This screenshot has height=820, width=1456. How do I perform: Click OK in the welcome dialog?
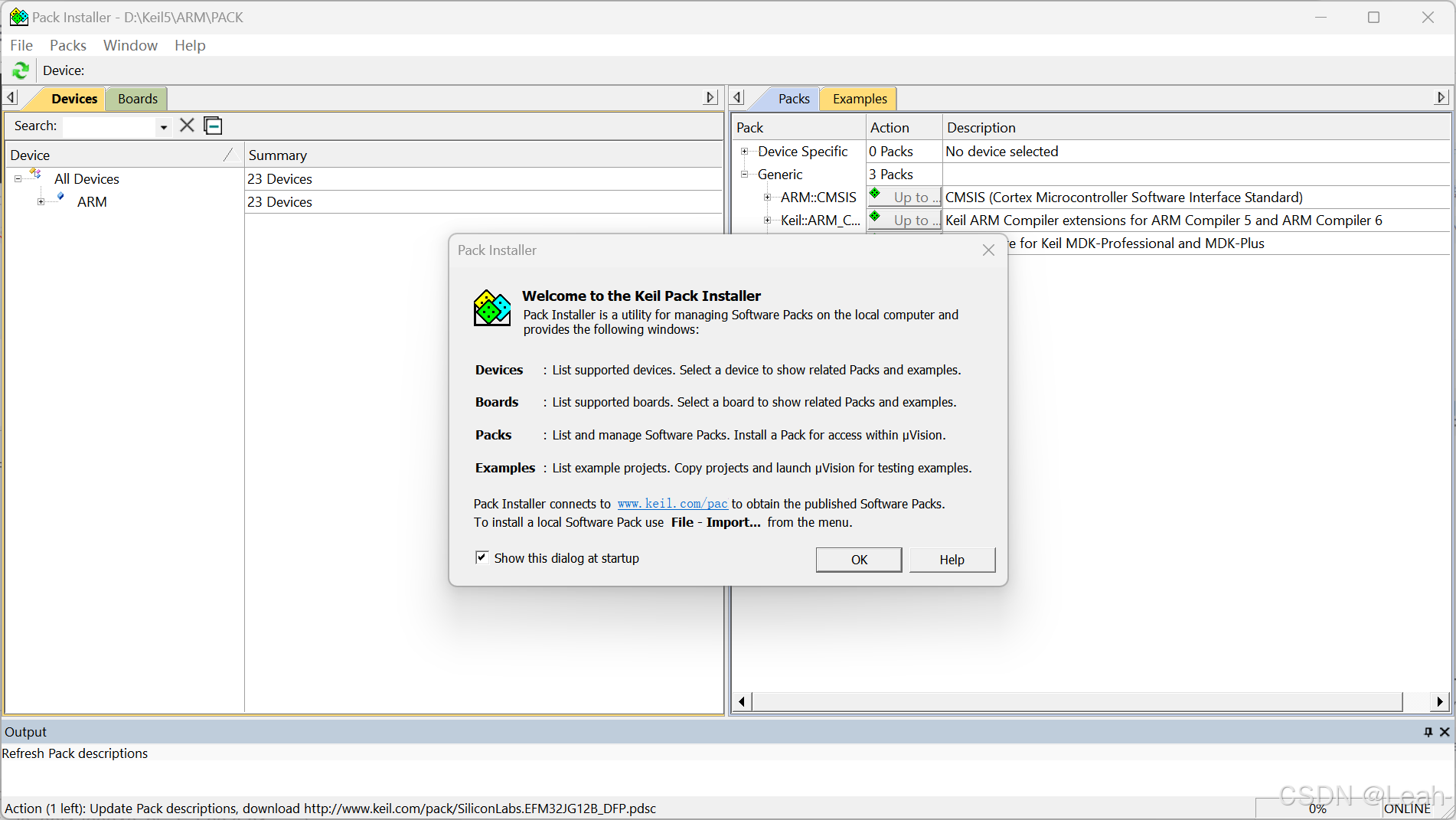click(859, 560)
